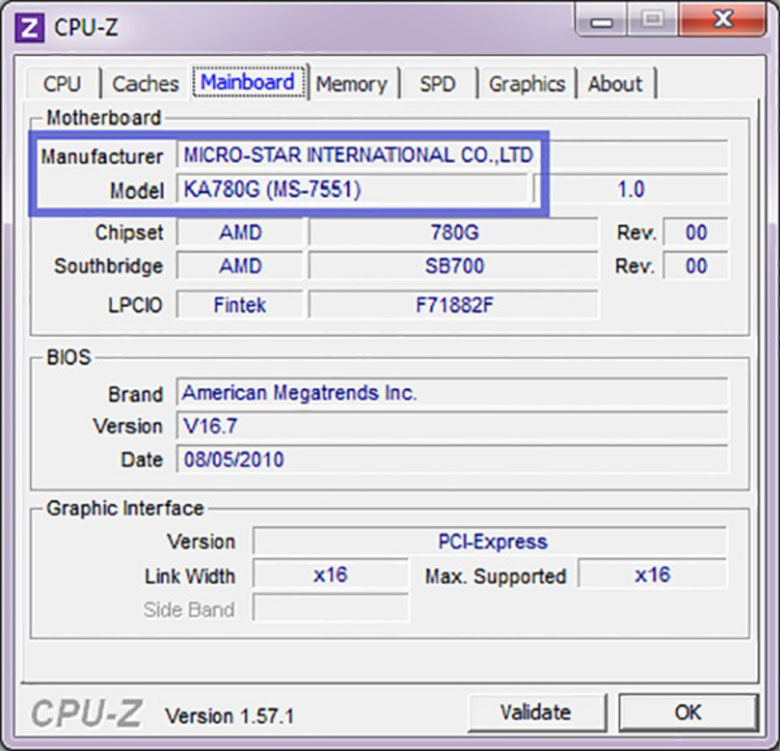Click the CPU-Z title bar text
The width and height of the screenshot is (780, 751).
[86, 27]
